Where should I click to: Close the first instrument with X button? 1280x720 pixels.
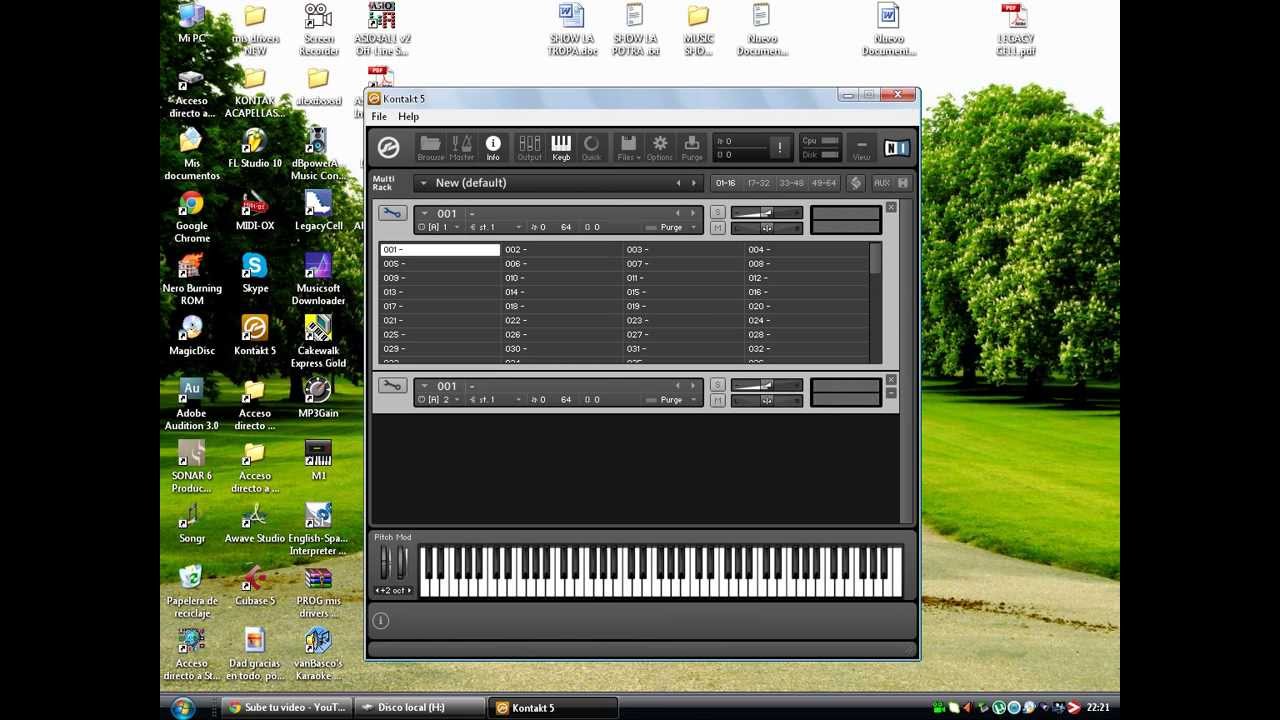891,208
